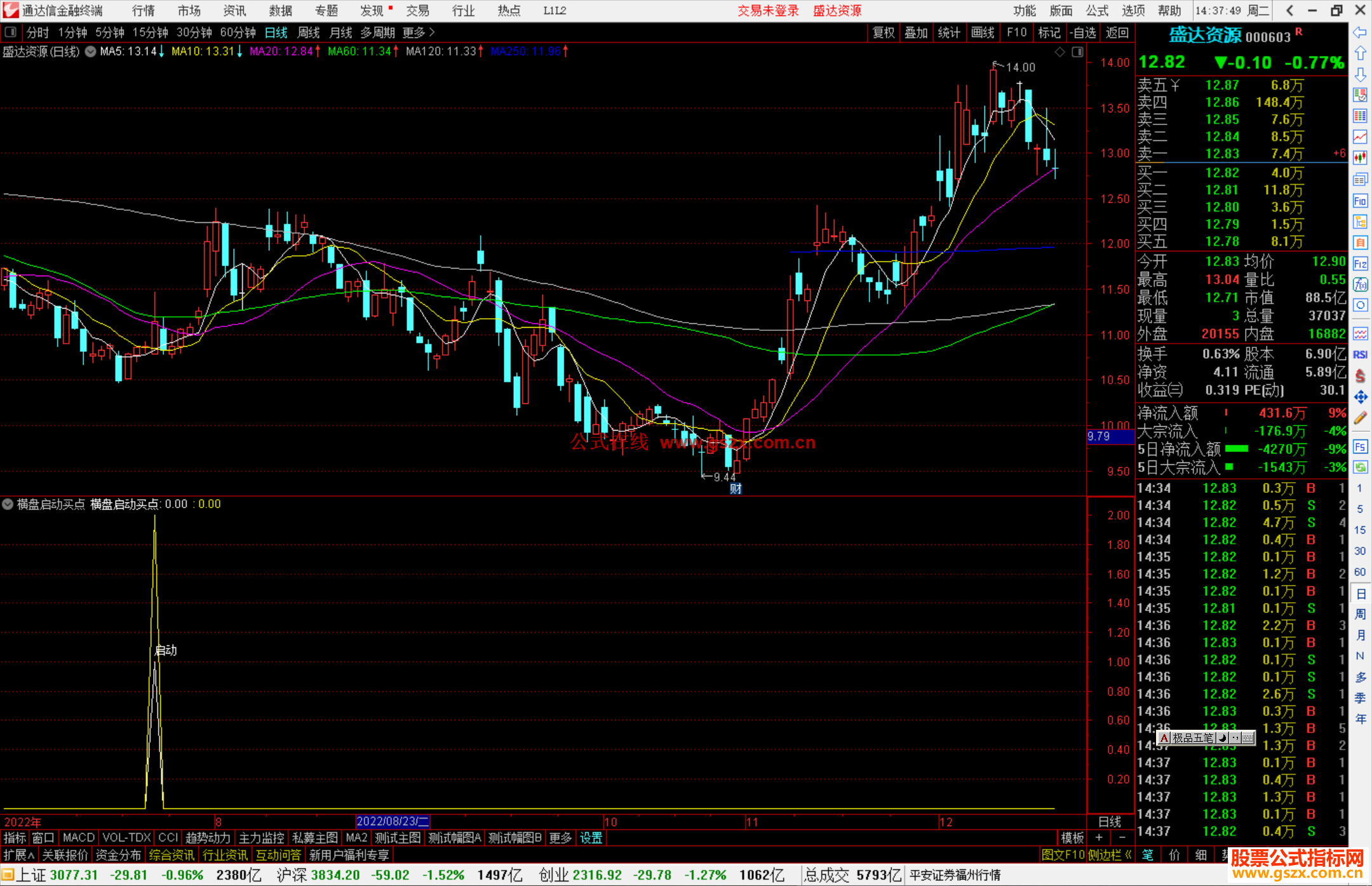Expand the 更多 periods menu
The height and width of the screenshot is (886, 1372).
click(x=419, y=32)
